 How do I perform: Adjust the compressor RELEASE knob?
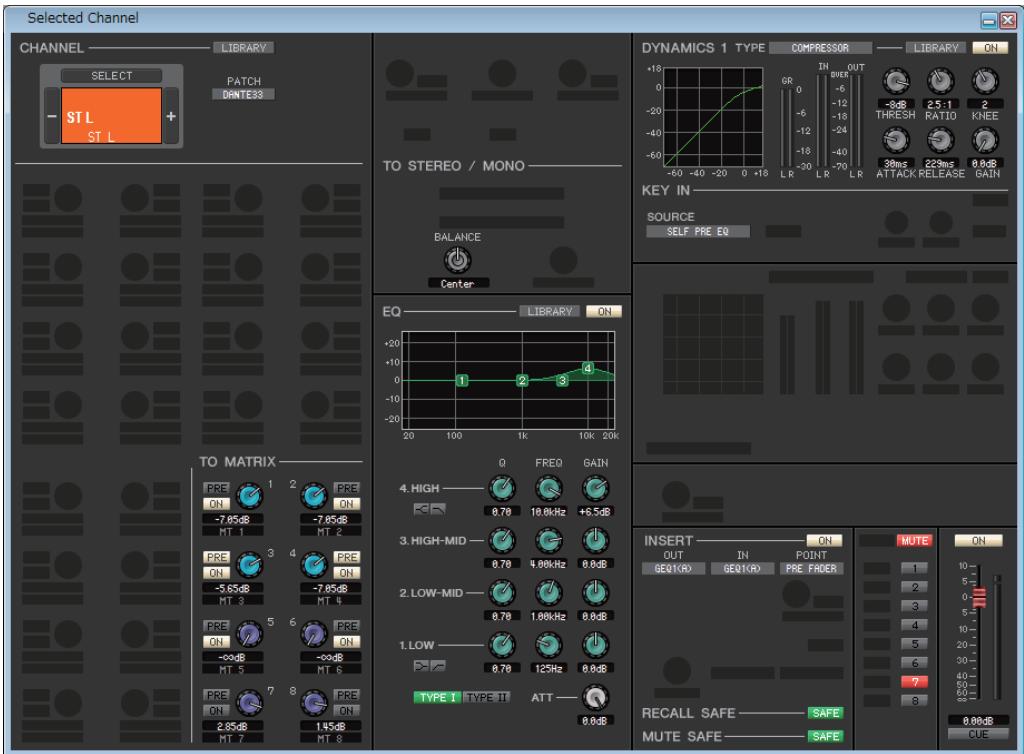point(940,140)
